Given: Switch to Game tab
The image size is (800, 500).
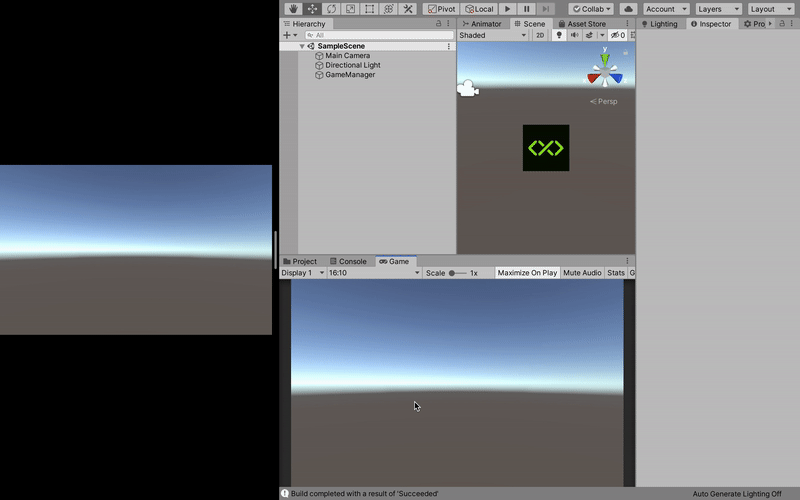Looking at the screenshot, I should pyautogui.click(x=394, y=261).
